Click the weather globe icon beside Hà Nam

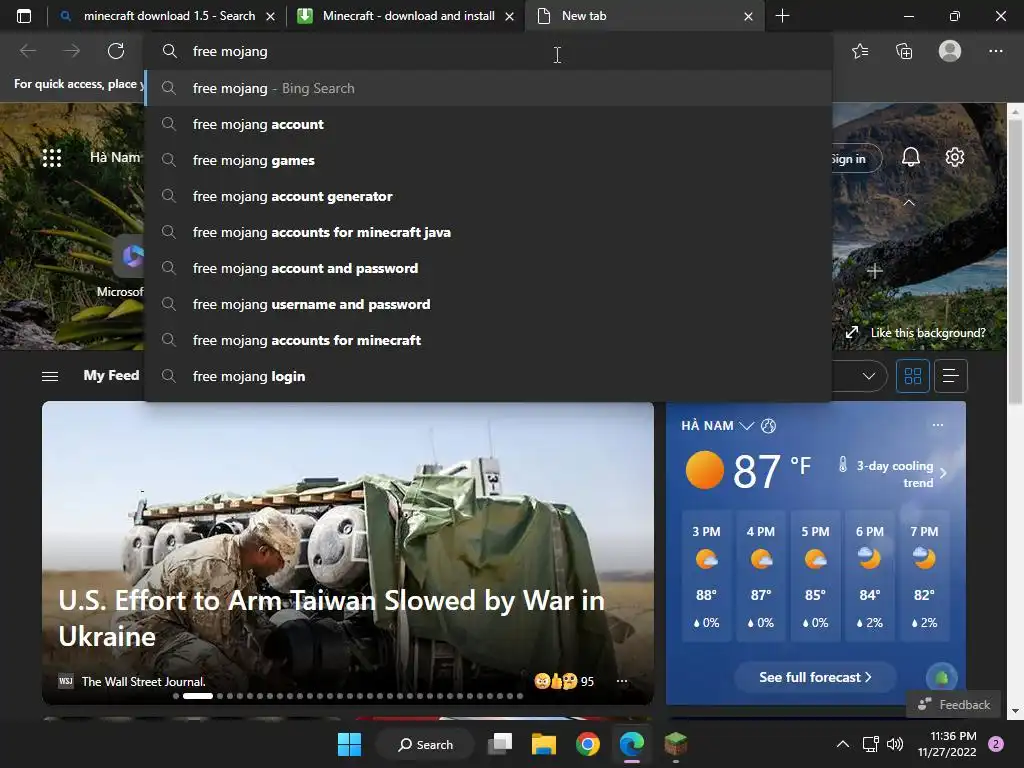[x=769, y=426]
